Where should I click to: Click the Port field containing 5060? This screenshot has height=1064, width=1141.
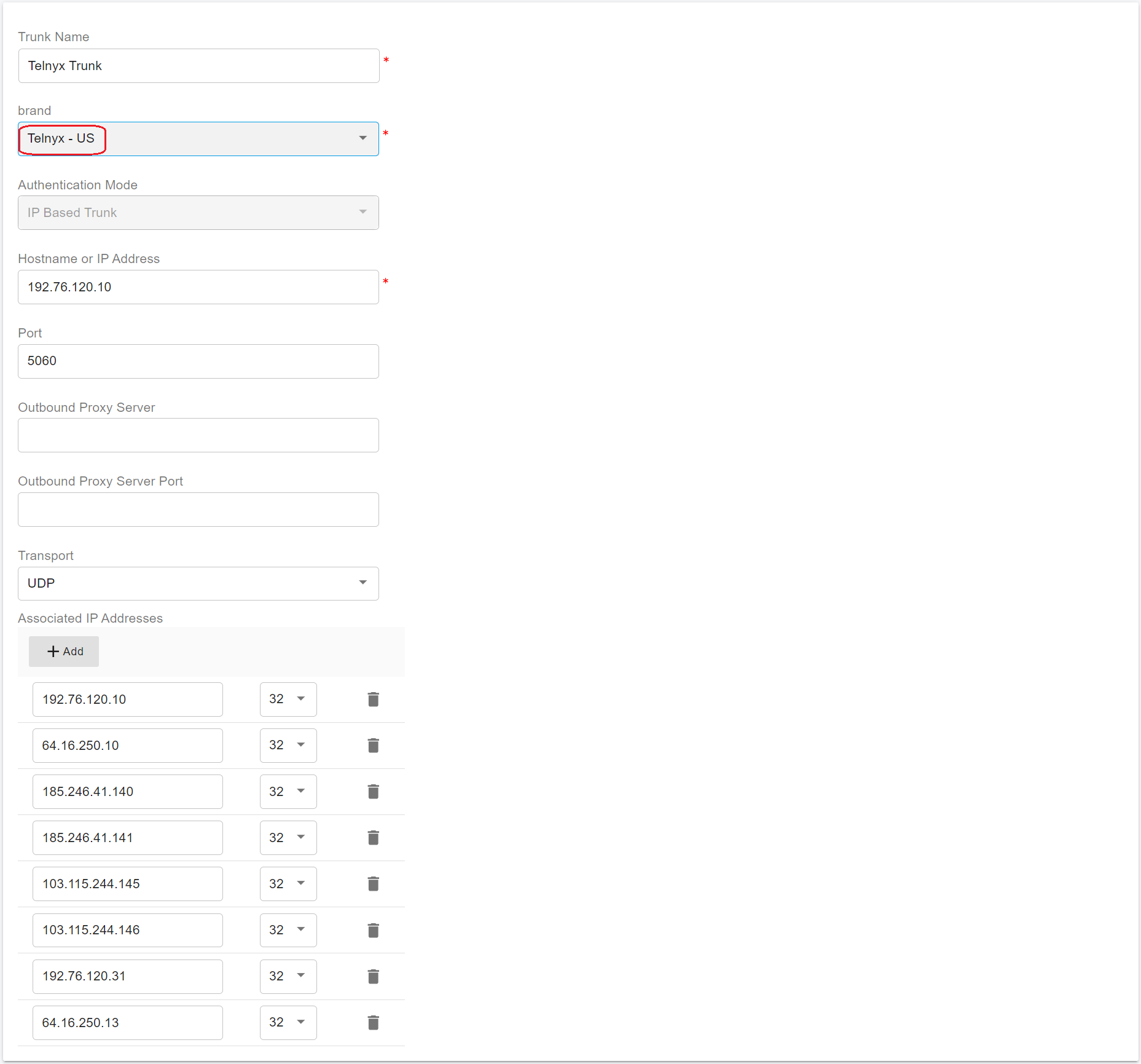[x=198, y=361]
